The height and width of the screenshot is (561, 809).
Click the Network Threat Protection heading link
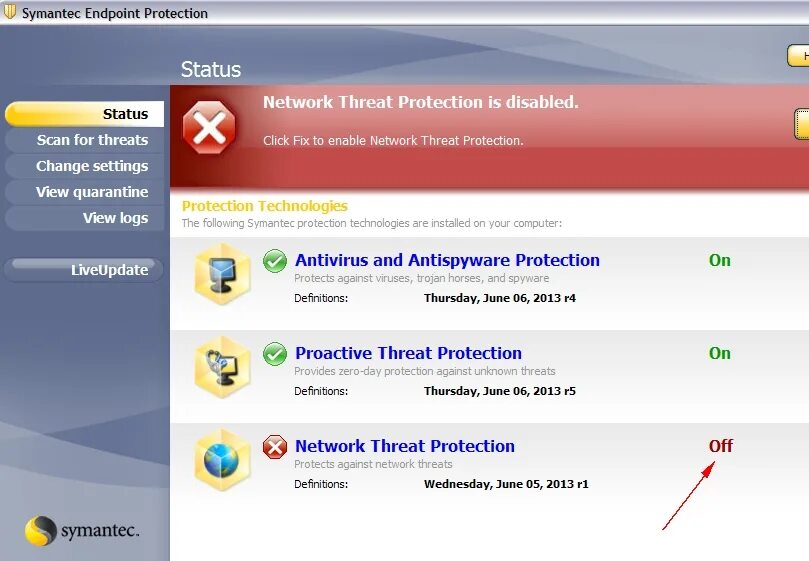click(404, 446)
